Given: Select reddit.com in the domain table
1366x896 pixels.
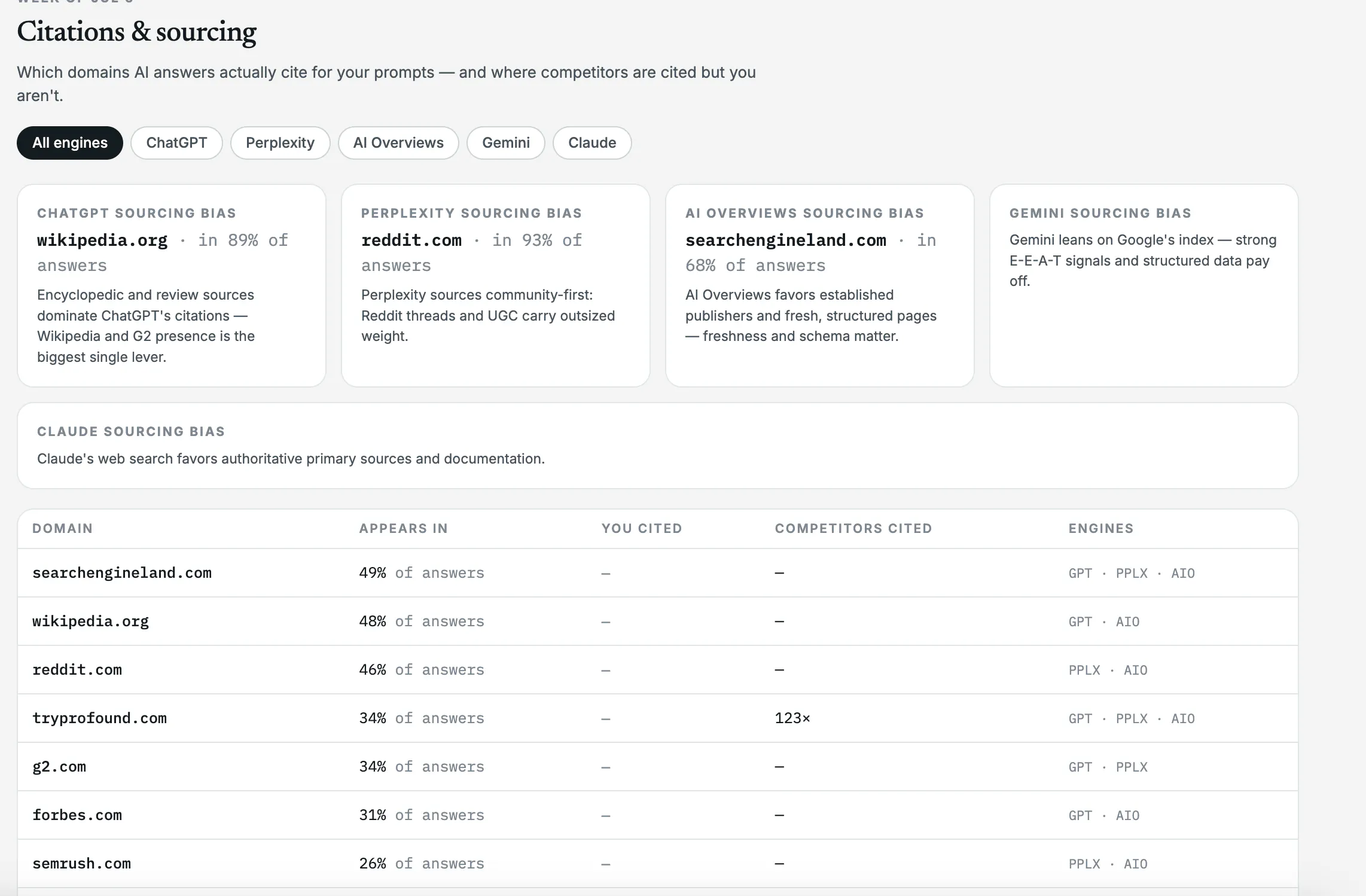Looking at the screenshot, I should [77, 670].
